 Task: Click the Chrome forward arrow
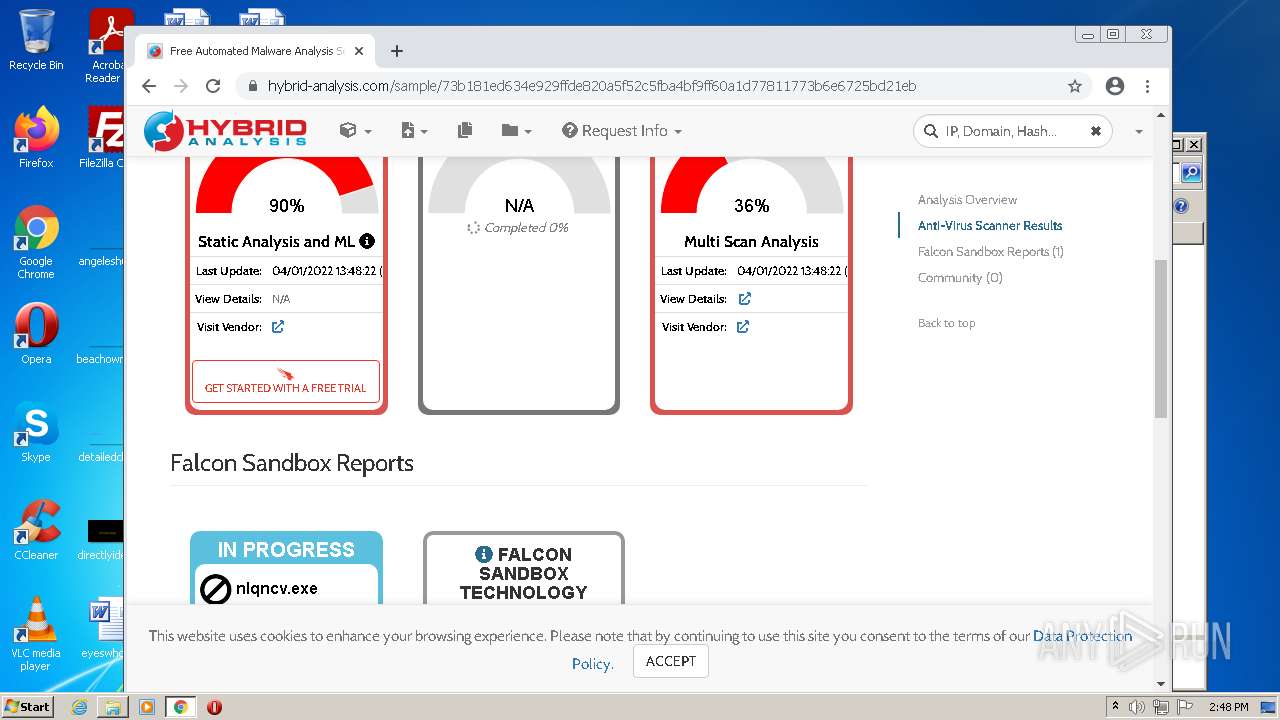[181, 86]
